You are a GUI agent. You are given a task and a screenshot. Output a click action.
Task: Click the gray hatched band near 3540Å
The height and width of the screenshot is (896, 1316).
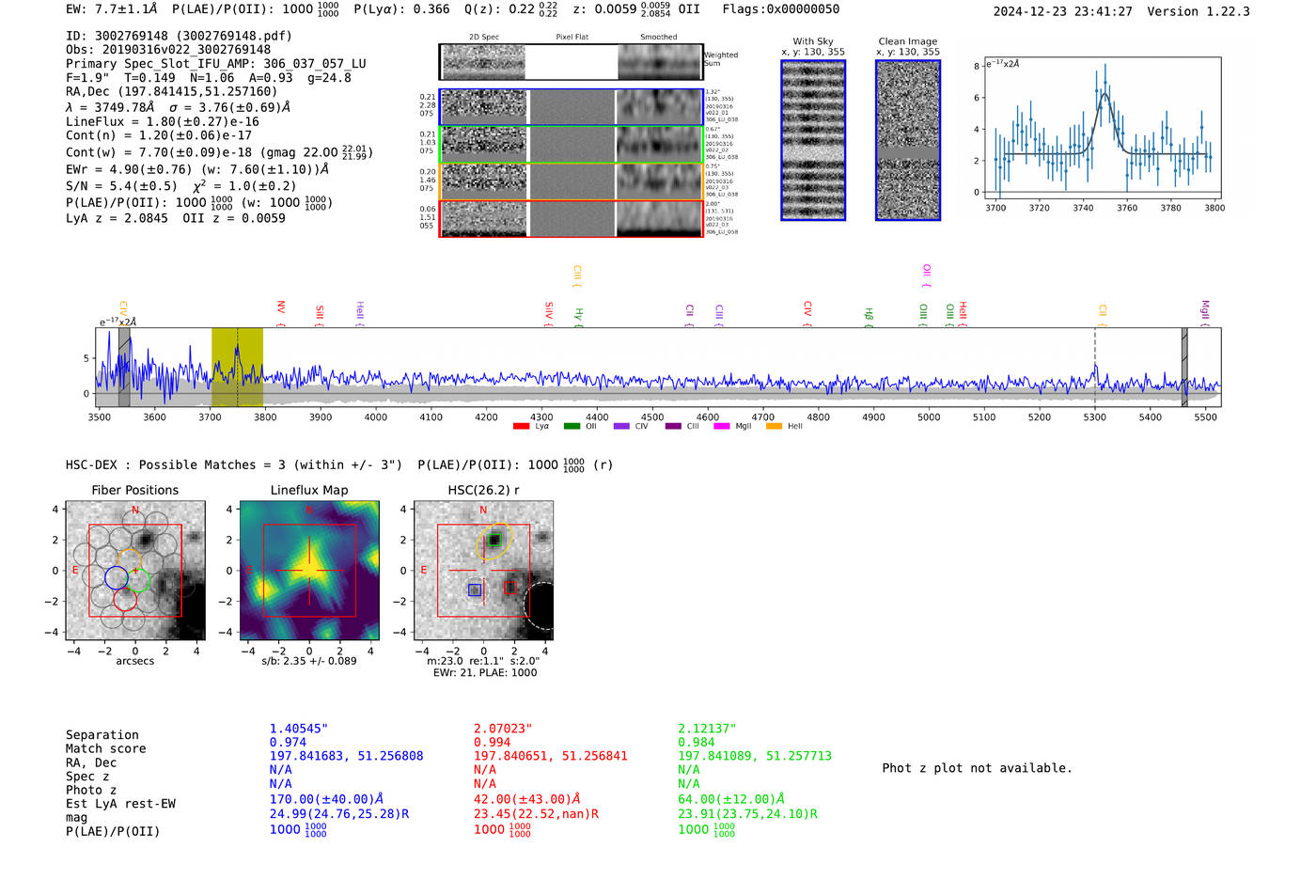[x=124, y=368]
